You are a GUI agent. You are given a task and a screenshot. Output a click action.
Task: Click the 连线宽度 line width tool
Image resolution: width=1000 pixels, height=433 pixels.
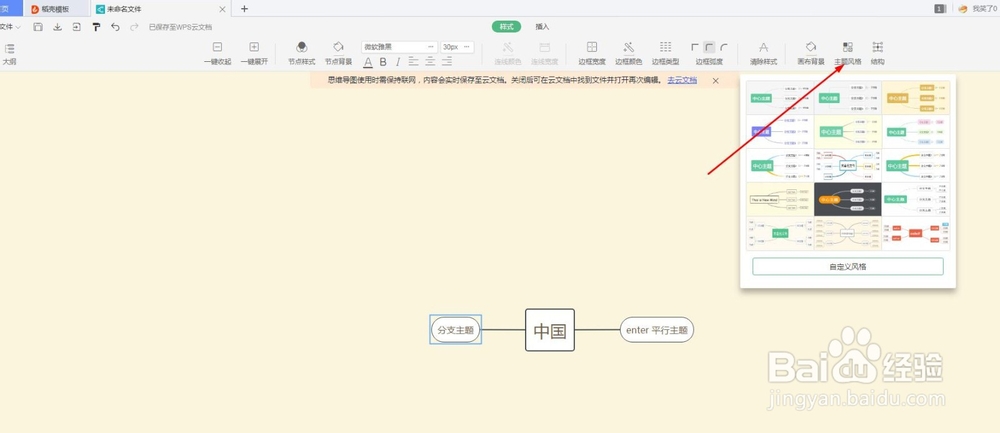coord(545,54)
